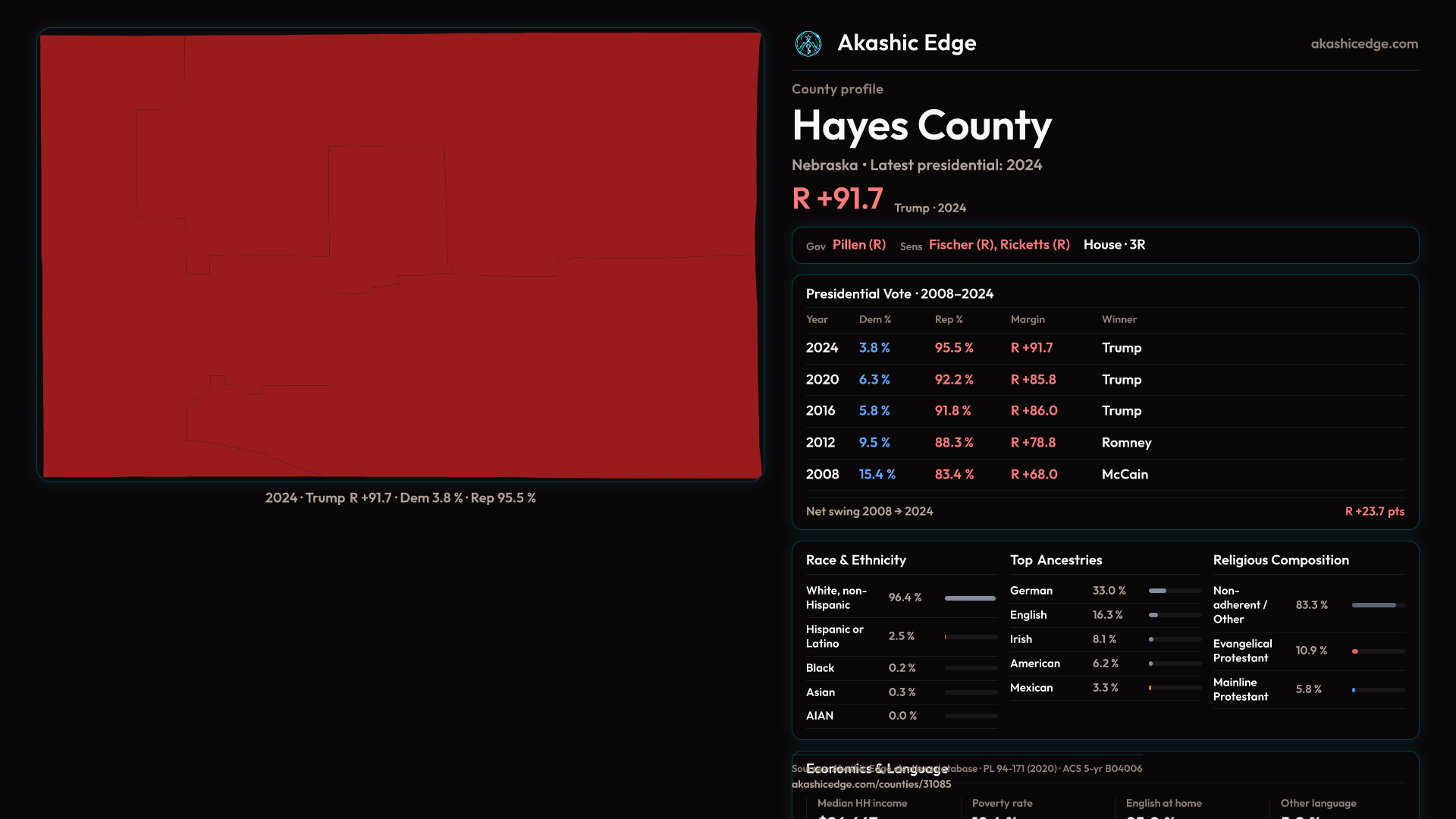Viewport: 1456px width, 819px height.
Task: Click the Net swing R +23.7 pts value
Action: (x=1374, y=512)
